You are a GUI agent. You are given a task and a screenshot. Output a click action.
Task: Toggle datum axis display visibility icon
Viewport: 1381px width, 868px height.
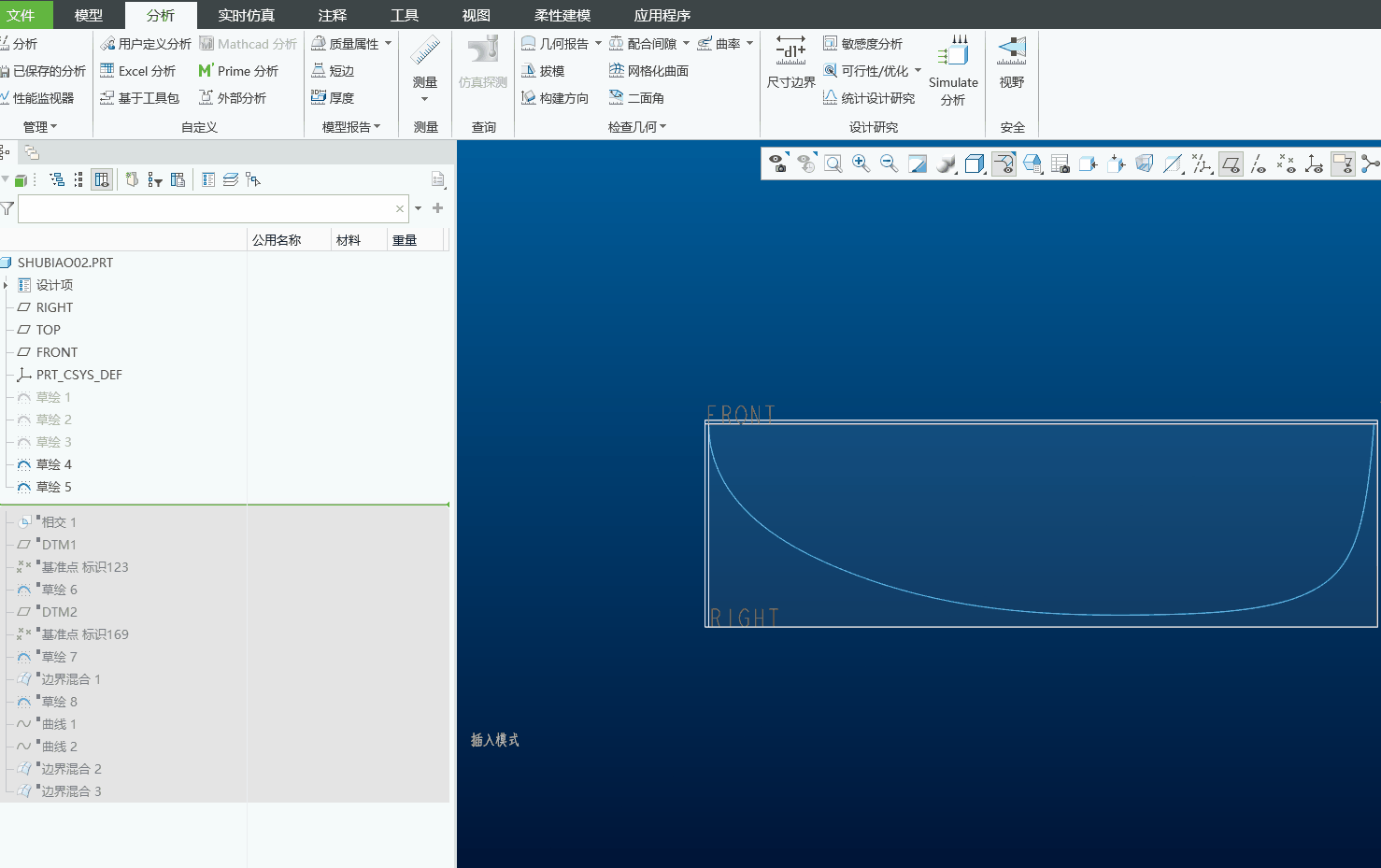pos(1259,164)
